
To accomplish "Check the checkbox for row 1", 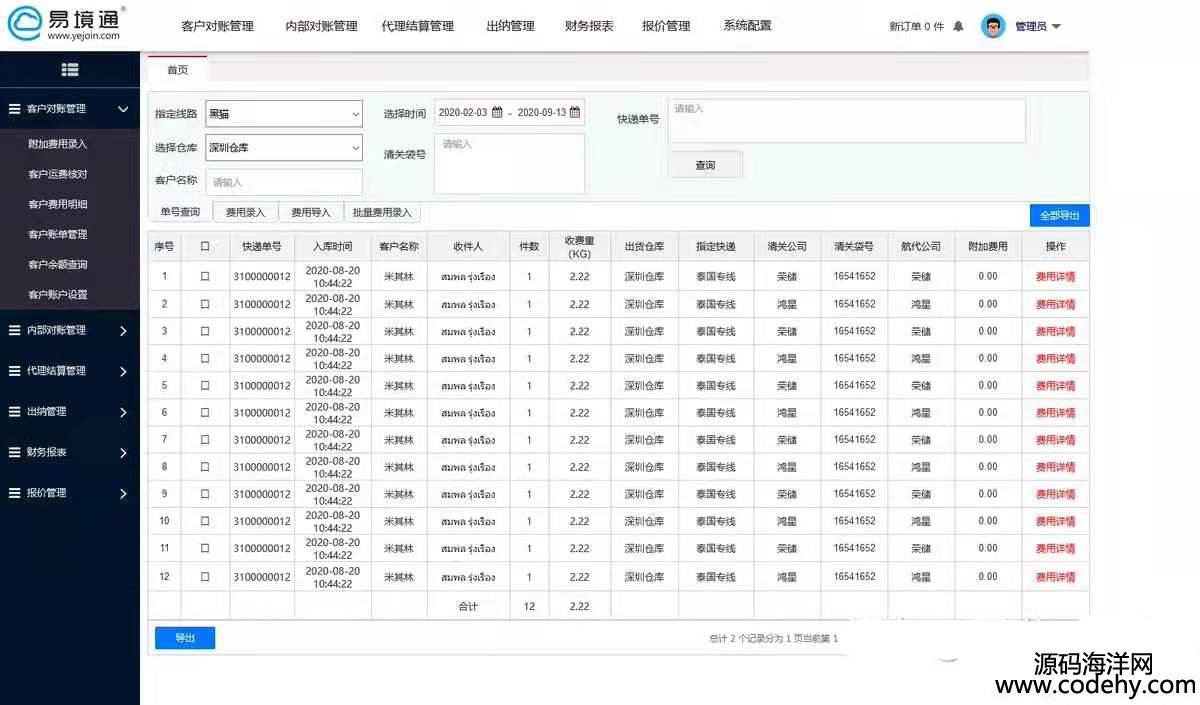I will click(205, 276).
